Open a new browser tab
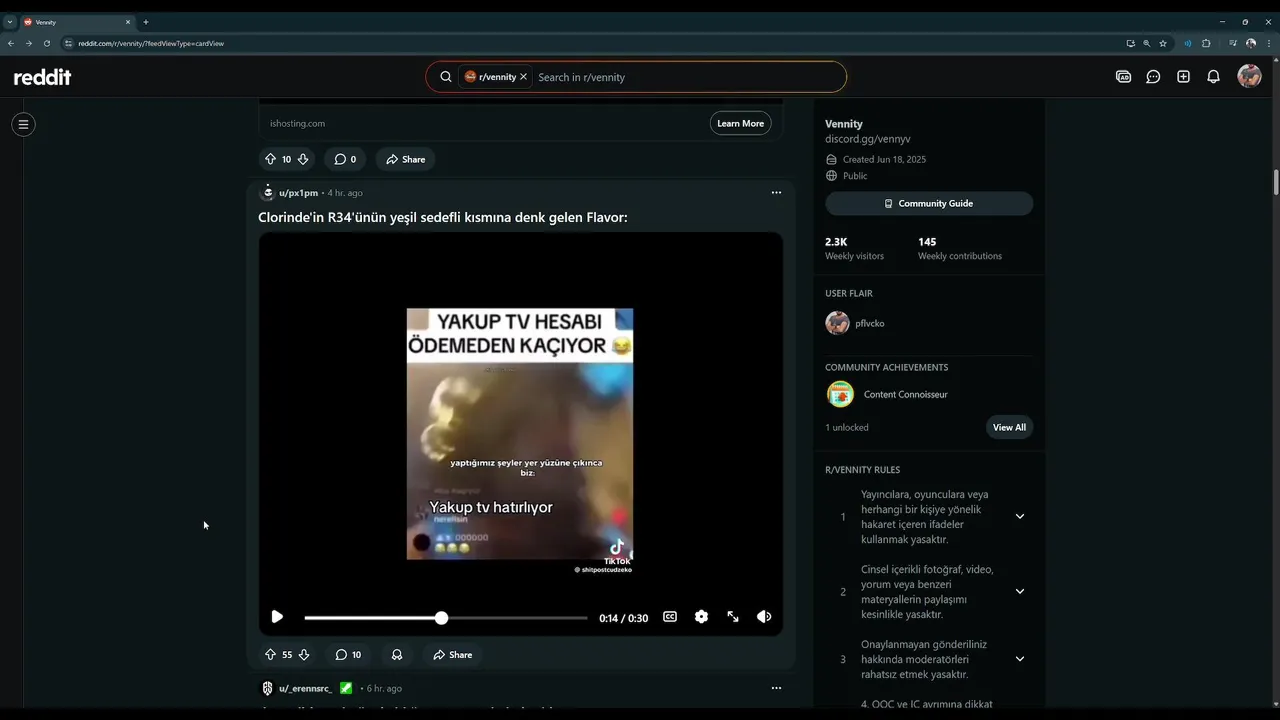Image resolution: width=1280 pixels, height=720 pixels. click(x=145, y=22)
